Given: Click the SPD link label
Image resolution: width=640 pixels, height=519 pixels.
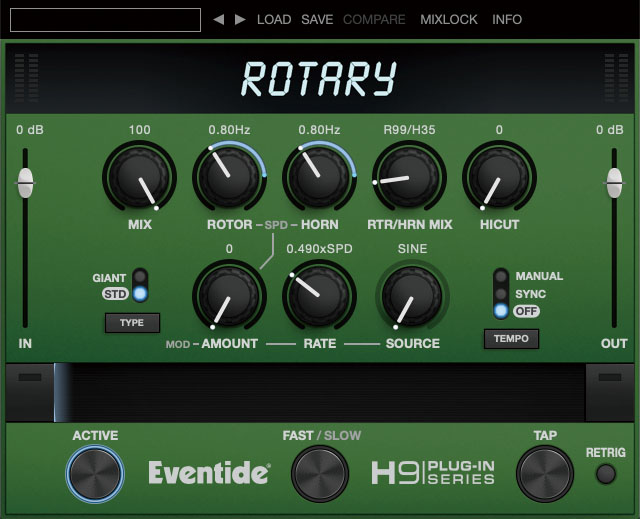Looking at the screenshot, I should [276, 225].
